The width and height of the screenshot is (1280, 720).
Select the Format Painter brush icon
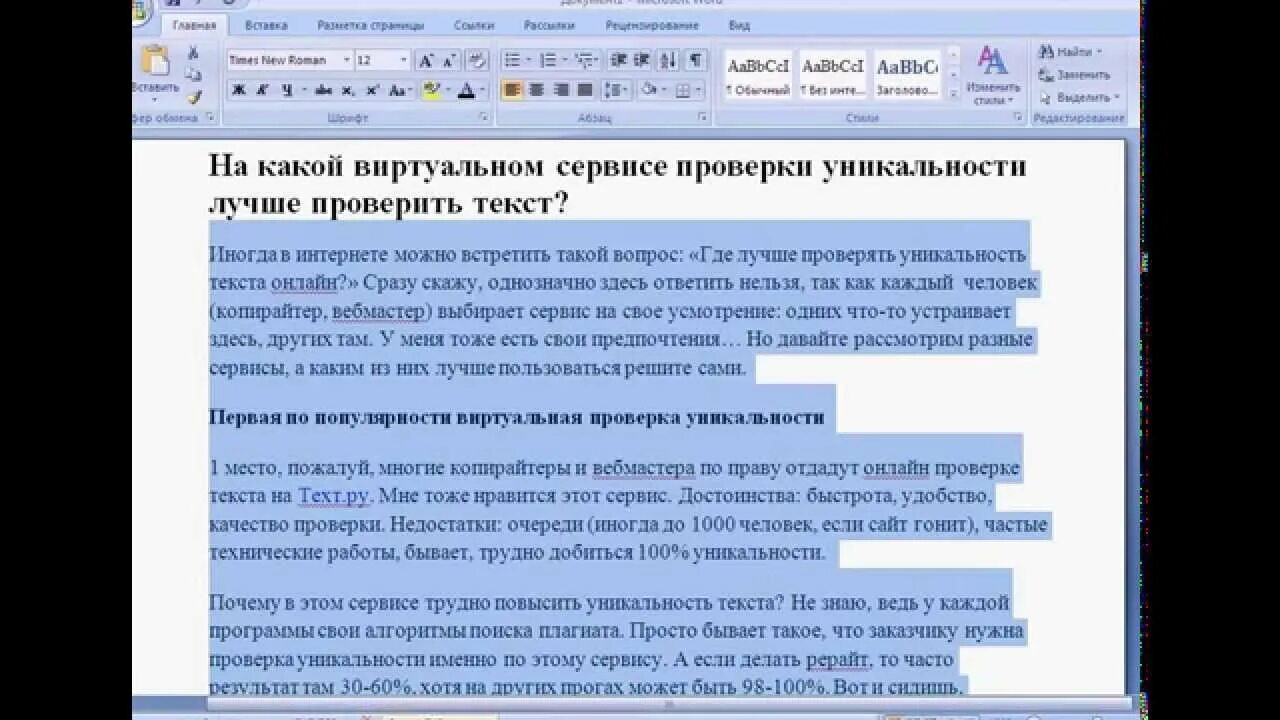[x=193, y=97]
